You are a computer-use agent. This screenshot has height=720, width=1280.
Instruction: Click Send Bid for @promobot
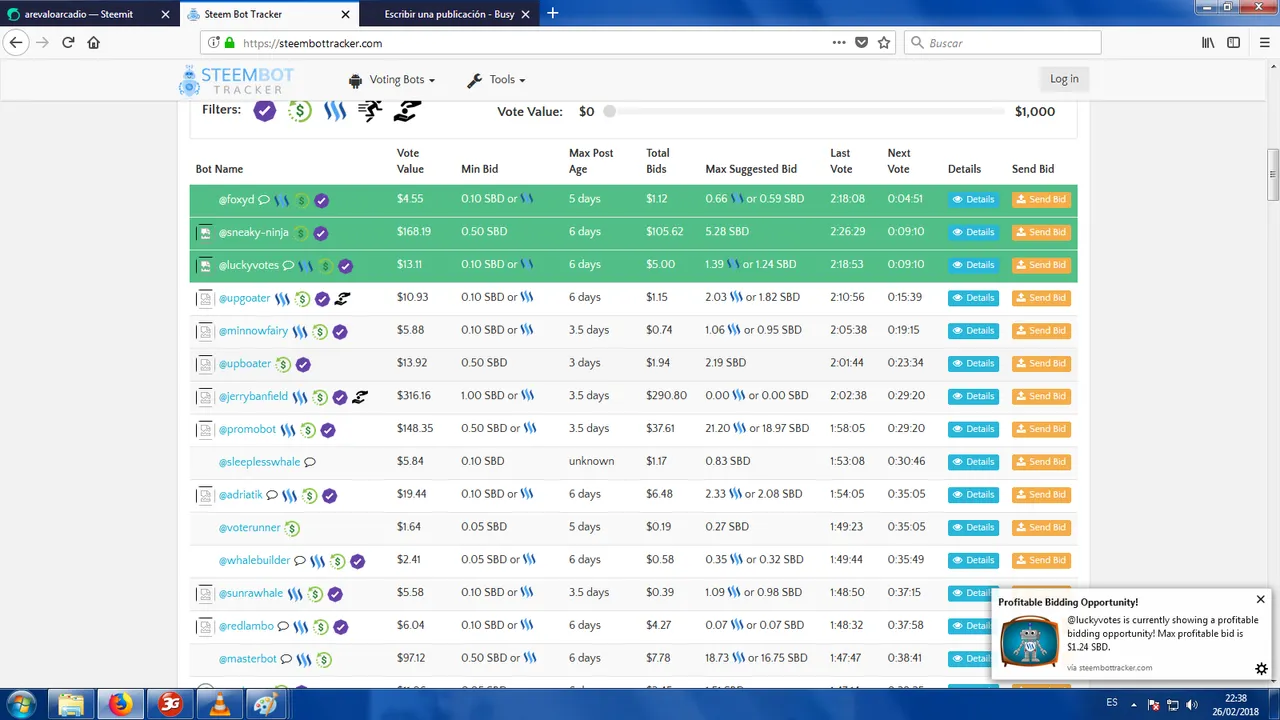pos(1041,429)
